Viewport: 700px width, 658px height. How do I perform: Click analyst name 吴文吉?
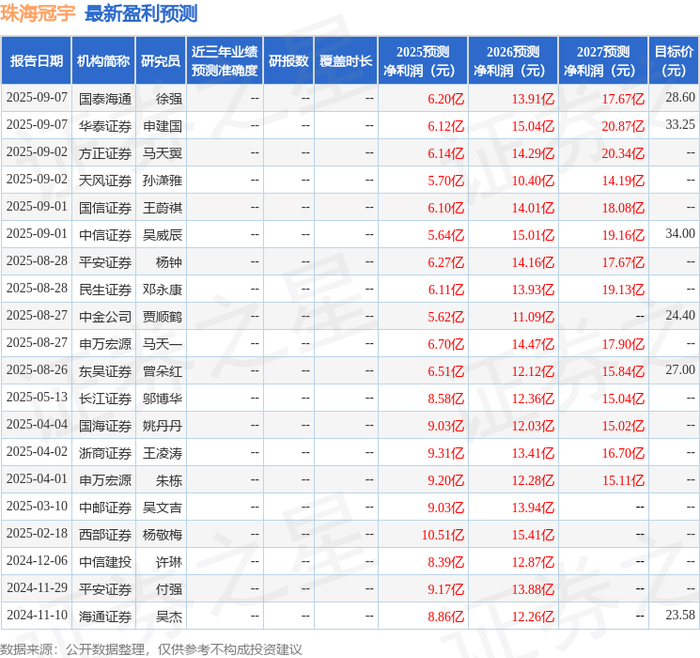(162, 508)
